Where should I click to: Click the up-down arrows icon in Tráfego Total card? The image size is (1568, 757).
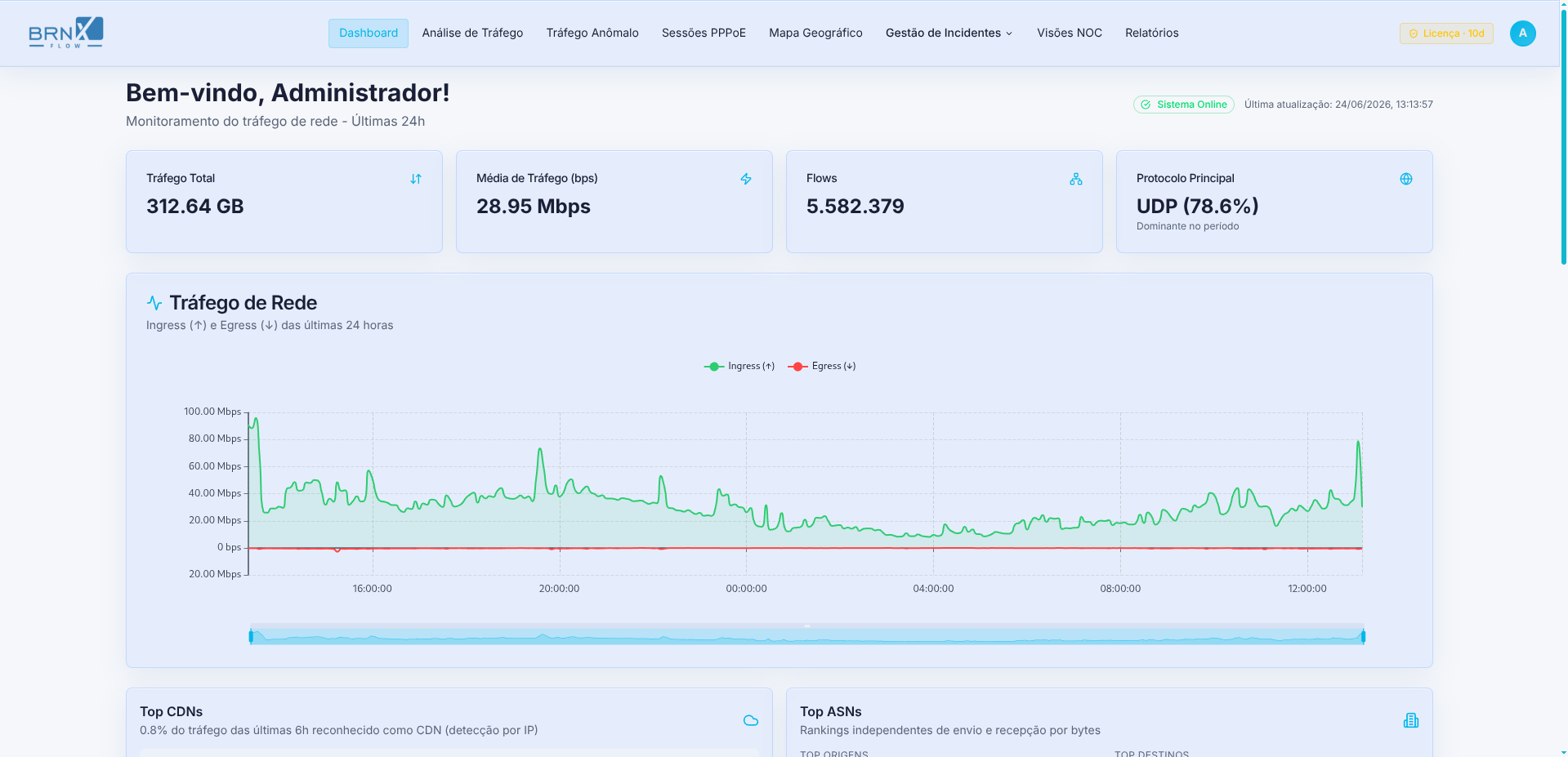point(416,179)
